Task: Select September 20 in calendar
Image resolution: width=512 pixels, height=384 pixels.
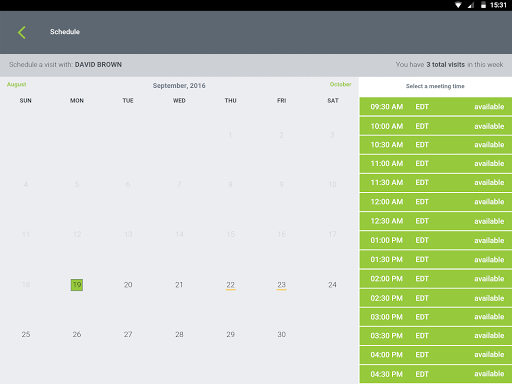Action: click(128, 285)
